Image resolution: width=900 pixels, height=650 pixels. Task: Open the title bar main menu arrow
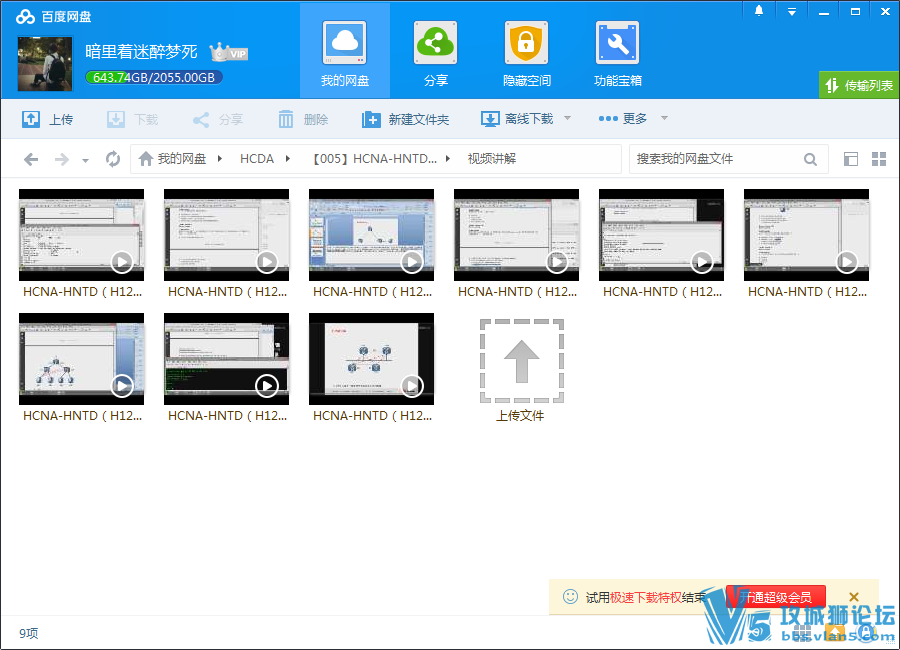(792, 11)
